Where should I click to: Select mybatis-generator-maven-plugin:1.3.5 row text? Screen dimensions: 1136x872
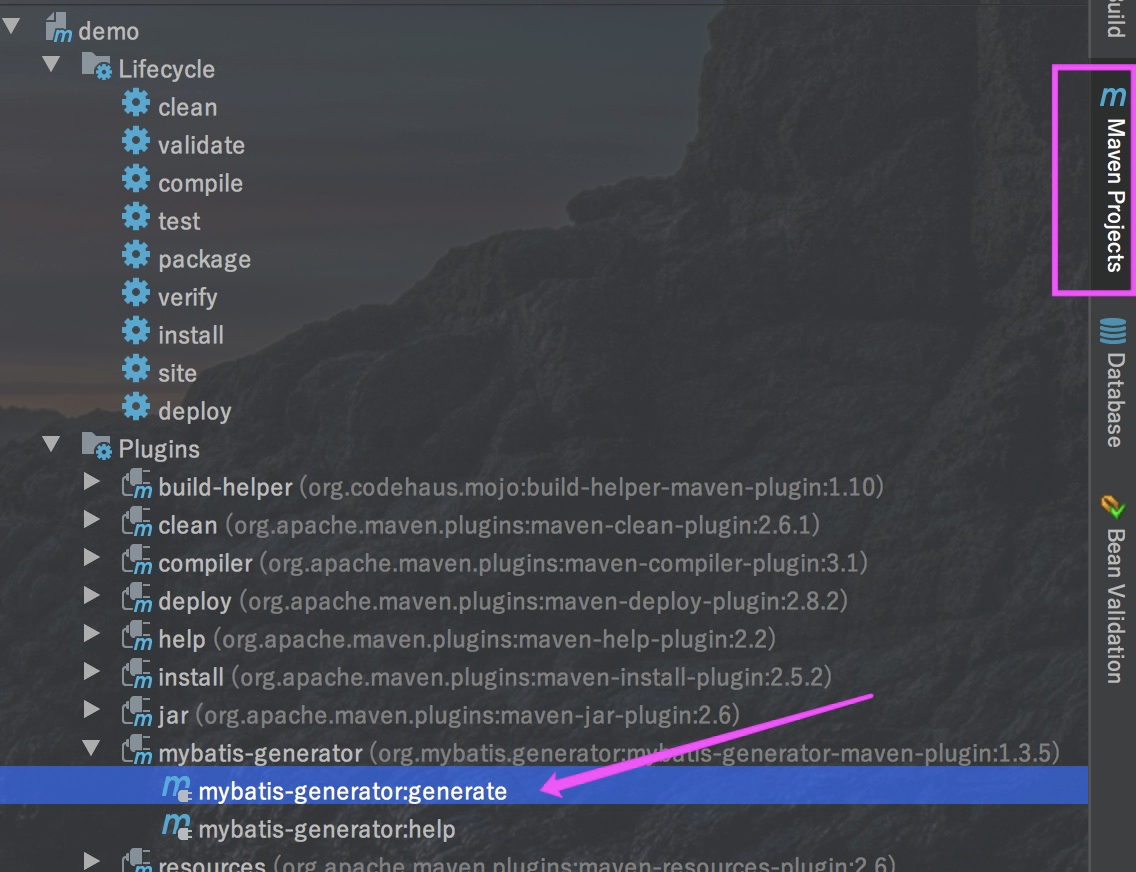(714, 753)
